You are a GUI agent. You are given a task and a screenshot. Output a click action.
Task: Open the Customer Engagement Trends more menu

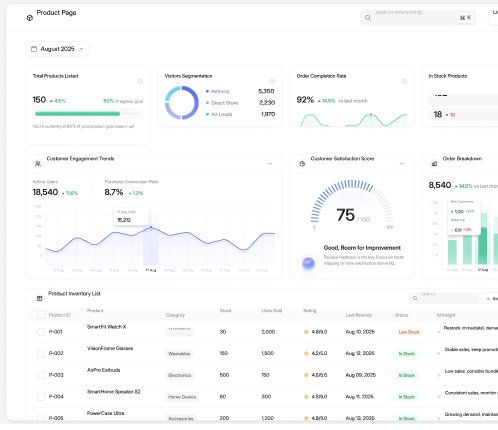click(x=270, y=164)
